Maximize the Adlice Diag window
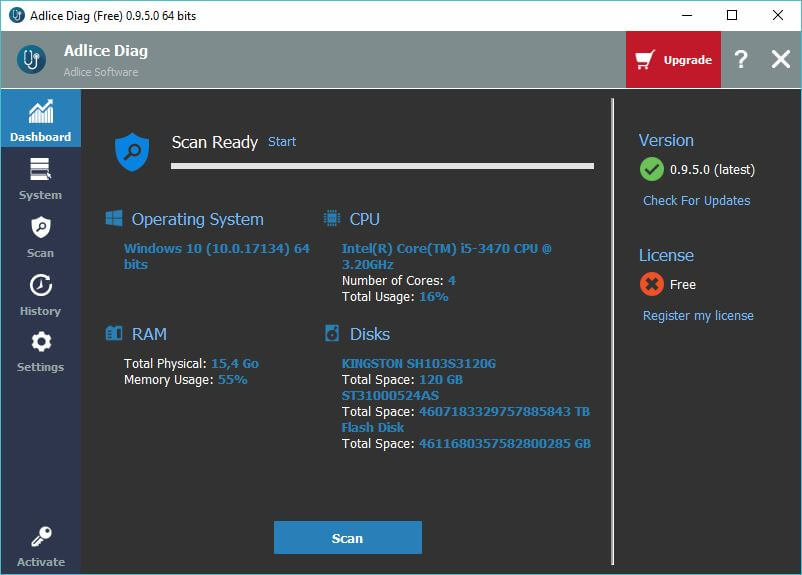The width and height of the screenshot is (802, 575). point(732,15)
